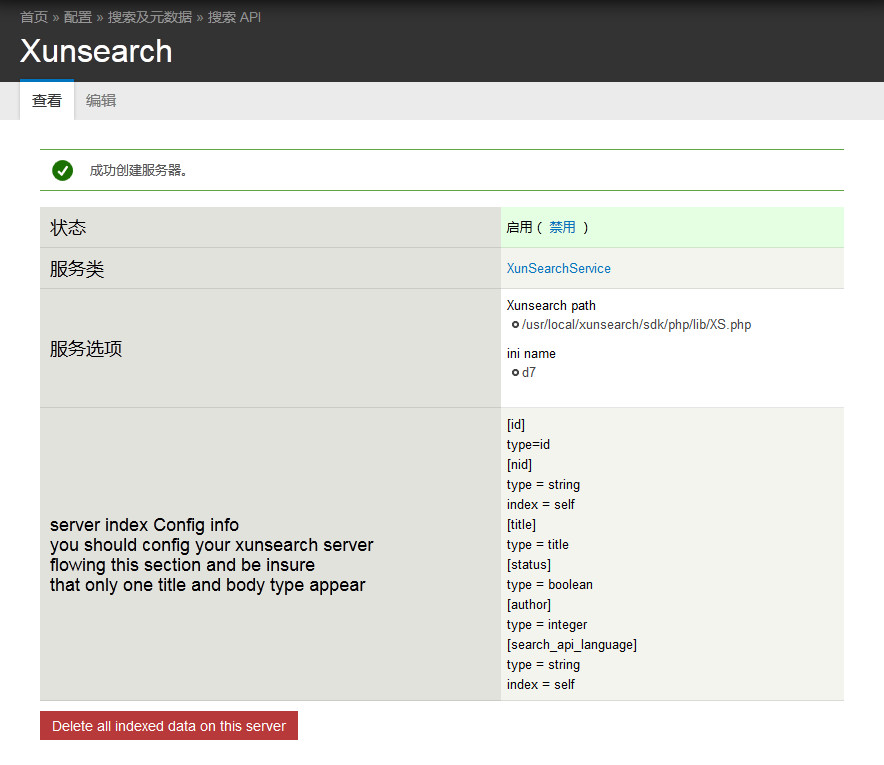Click the 服务类 row label
This screenshot has width=884, height=765.
(77, 269)
